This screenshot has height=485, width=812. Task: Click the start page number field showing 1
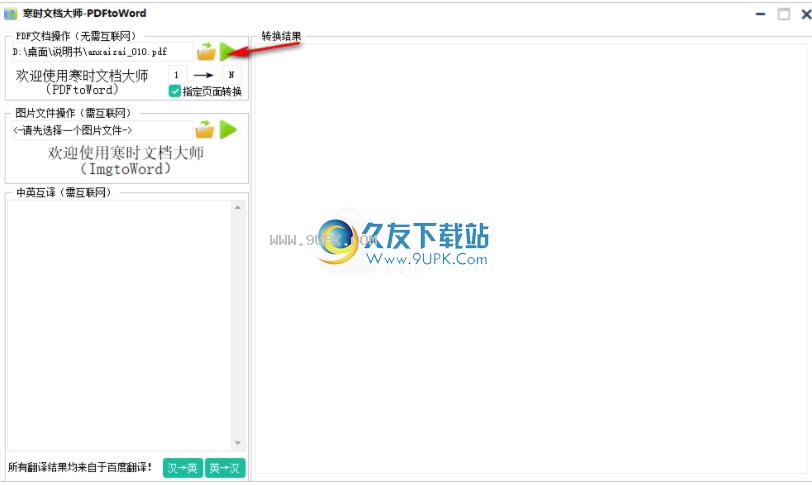click(177, 75)
